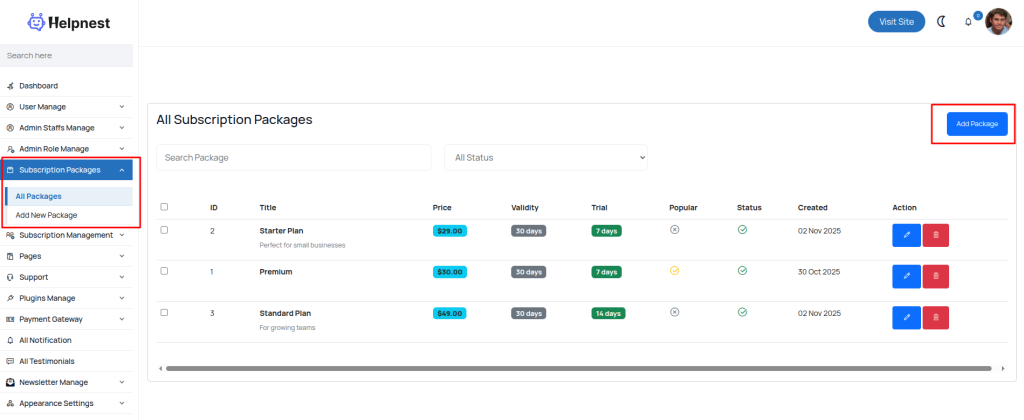
Task: Tick the select-all checkbox in table header
Action: [165, 207]
